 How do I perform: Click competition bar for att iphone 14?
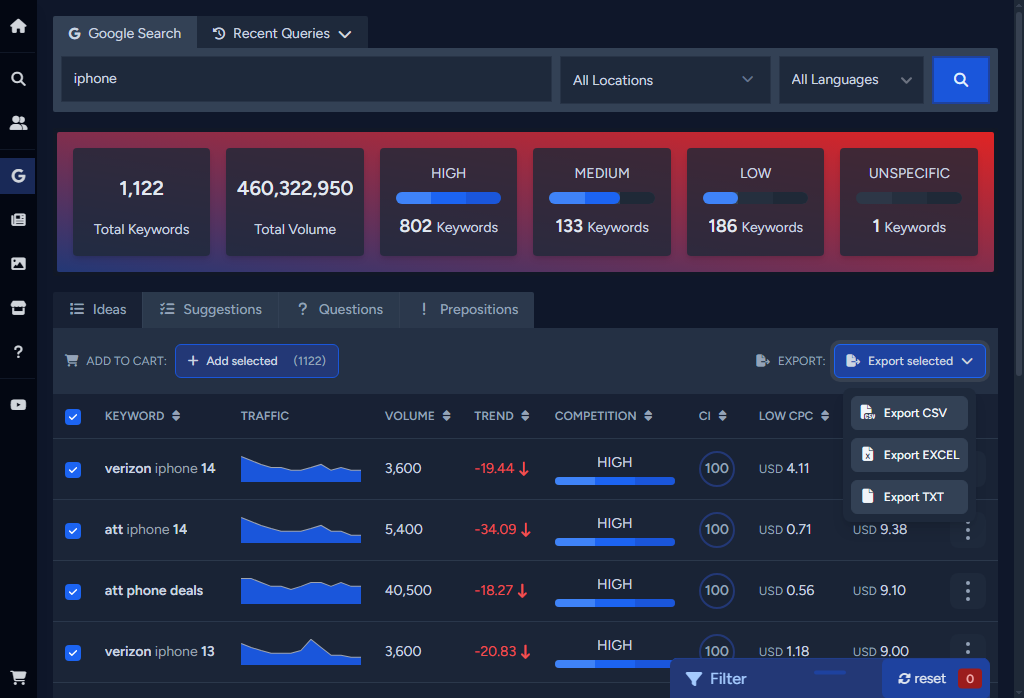click(x=615, y=542)
